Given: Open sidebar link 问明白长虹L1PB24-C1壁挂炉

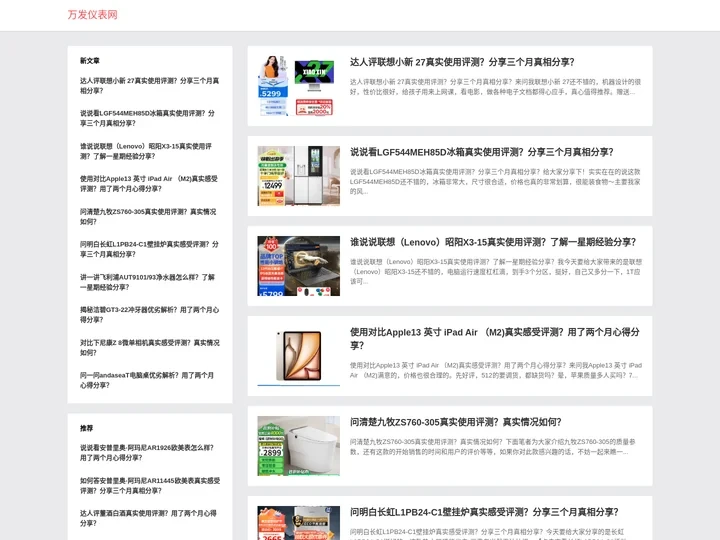Looking at the screenshot, I should (x=149, y=249).
